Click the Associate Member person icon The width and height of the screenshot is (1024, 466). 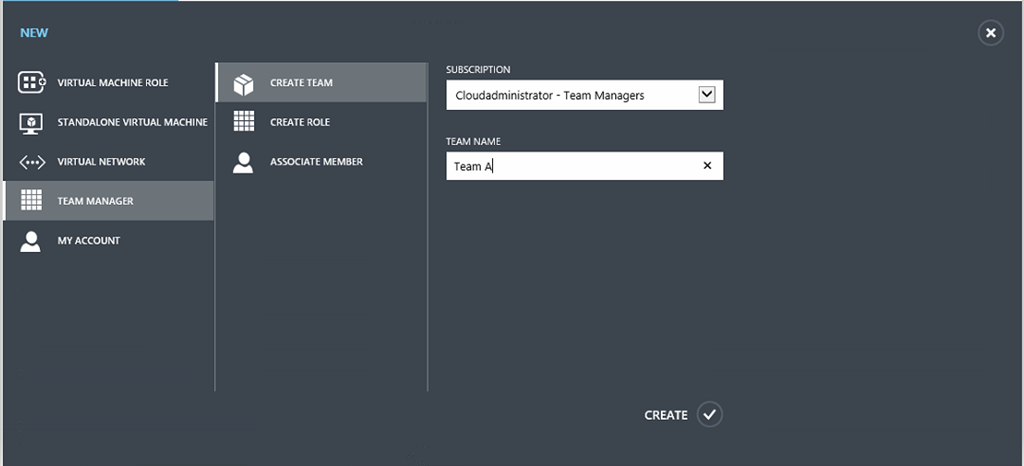pyautogui.click(x=243, y=162)
